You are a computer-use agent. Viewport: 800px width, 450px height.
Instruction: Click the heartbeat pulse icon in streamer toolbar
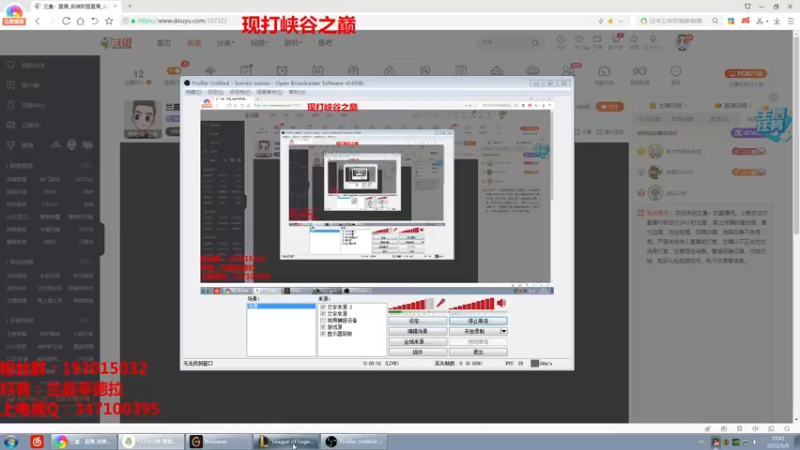[210, 70]
